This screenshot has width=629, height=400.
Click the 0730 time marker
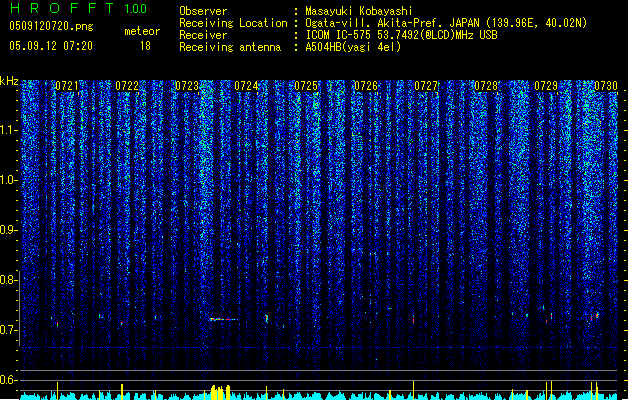point(606,86)
